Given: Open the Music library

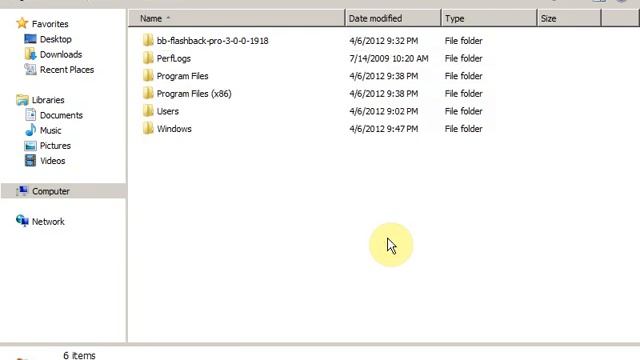Looking at the screenshot, I should tap(51, 131).
